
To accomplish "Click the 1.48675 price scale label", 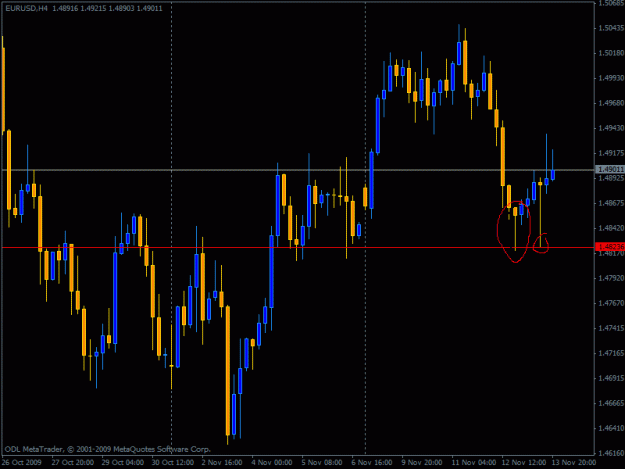I will [611, 203].
